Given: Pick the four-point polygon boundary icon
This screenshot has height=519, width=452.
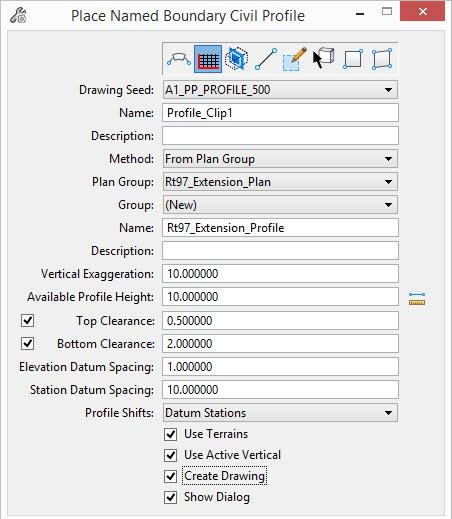Looking at the screenshot, I should (x=382, y=59).
